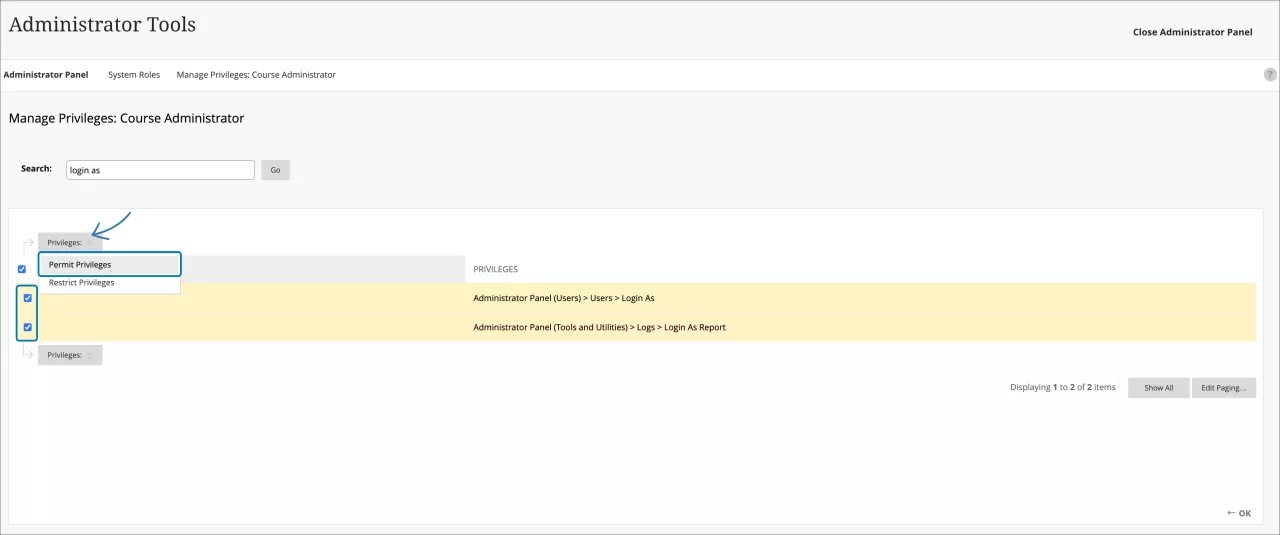
Task: Uncheck the Login As Report privilege checkbox
Action: coord(28,327)
